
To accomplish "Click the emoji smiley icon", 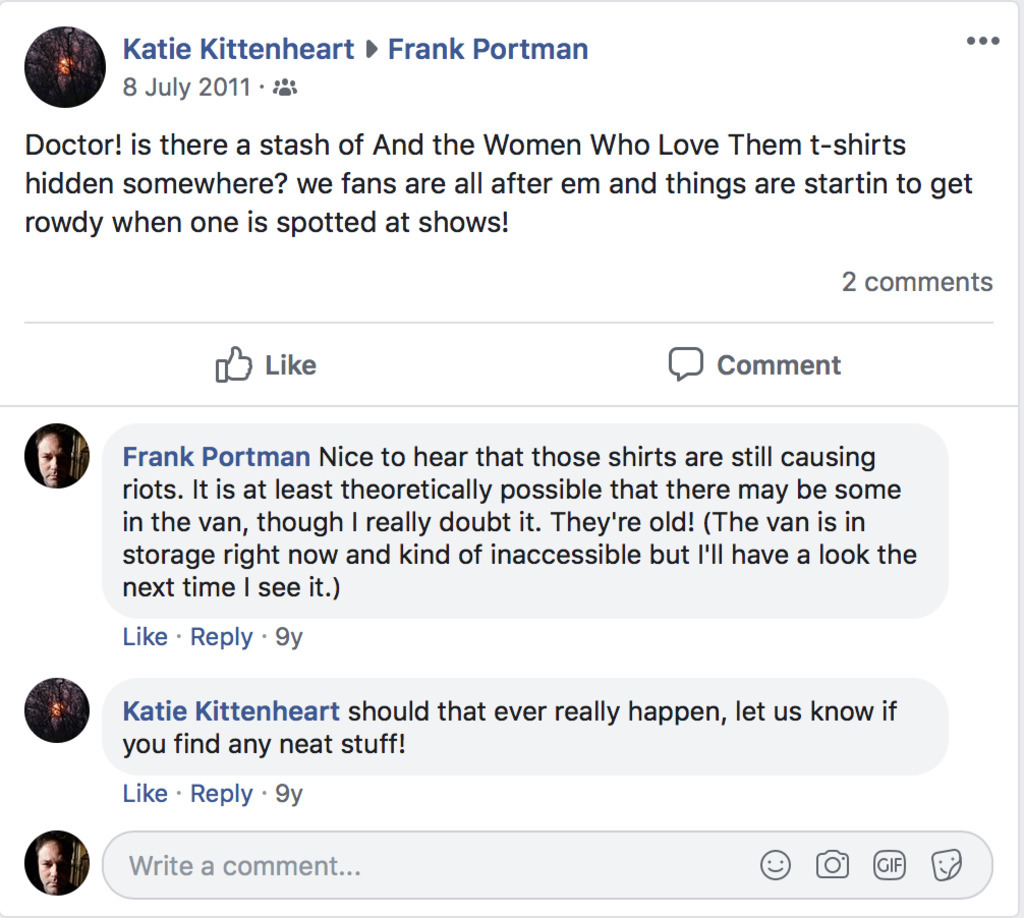I will (775, 865).
